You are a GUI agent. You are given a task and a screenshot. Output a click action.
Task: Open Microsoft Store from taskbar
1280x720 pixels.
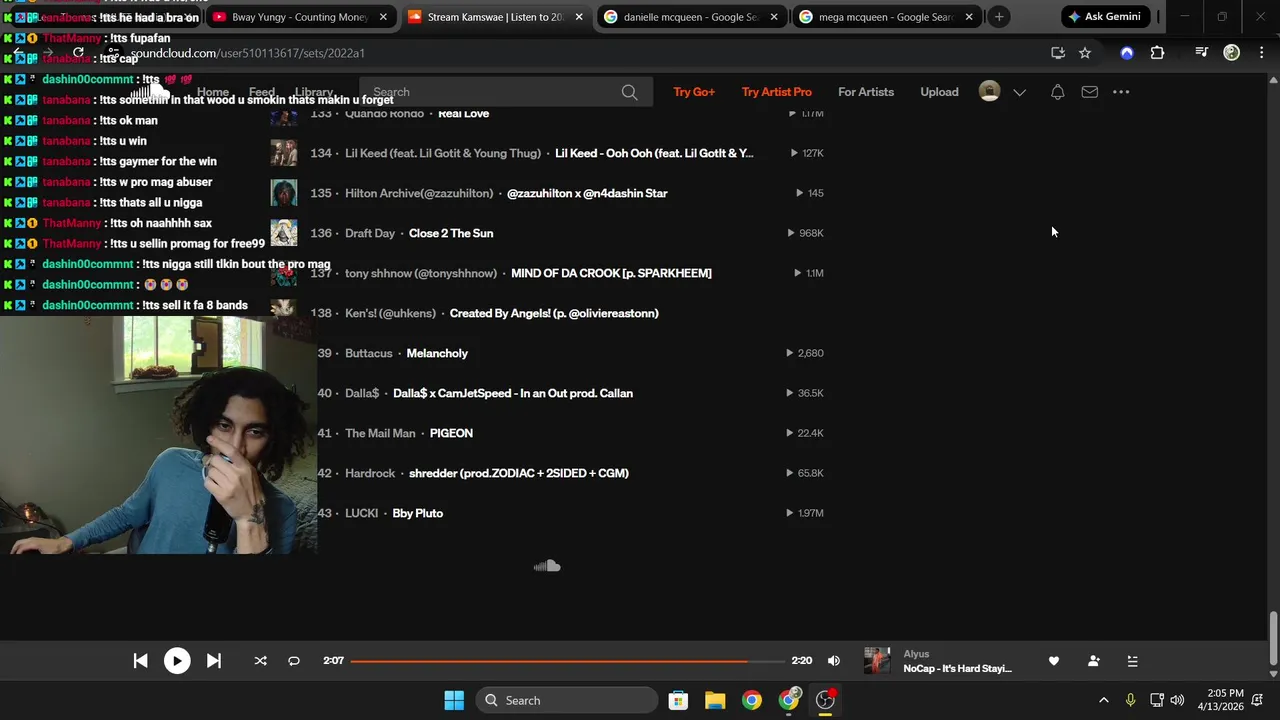pos(678,700)
